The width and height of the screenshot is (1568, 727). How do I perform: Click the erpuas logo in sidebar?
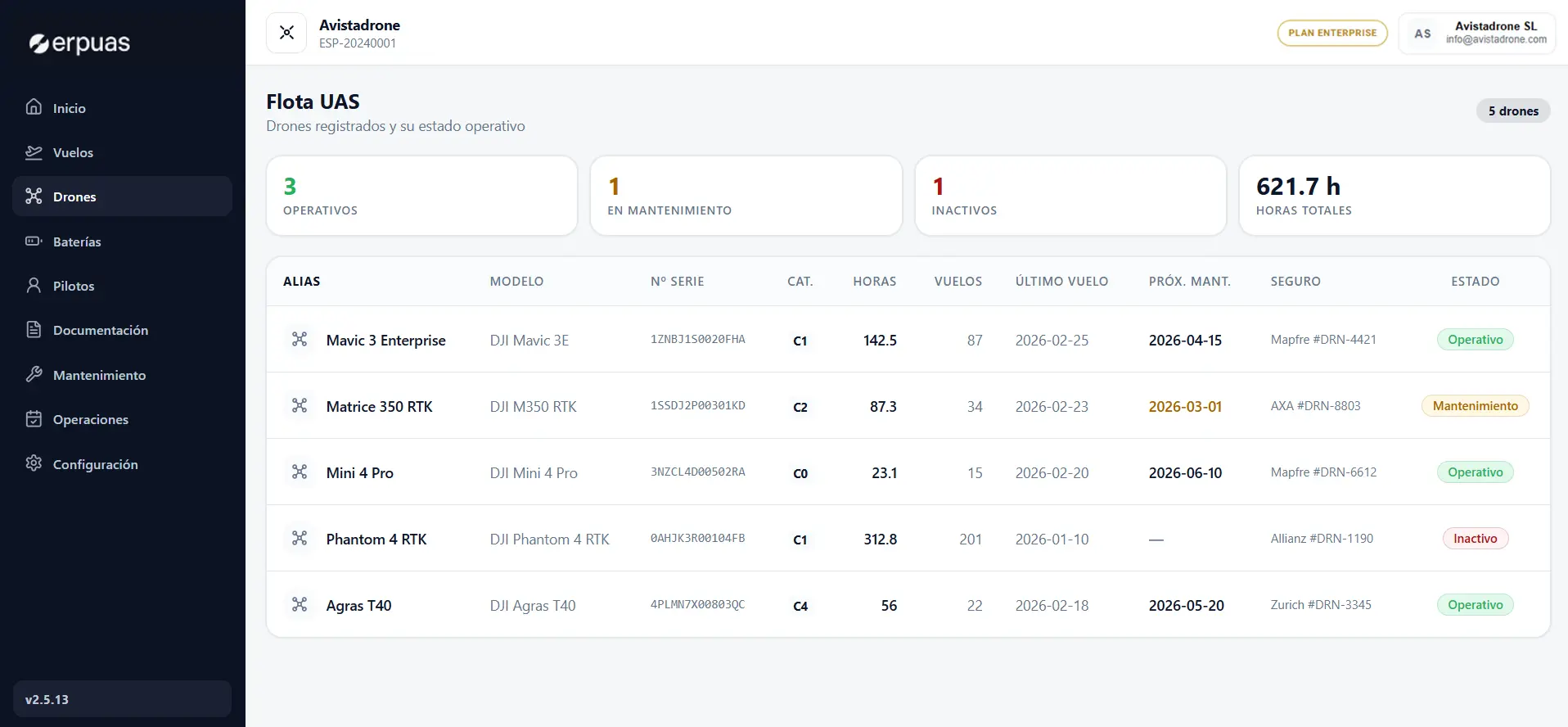pyautogui.click(x=79, y=43)
